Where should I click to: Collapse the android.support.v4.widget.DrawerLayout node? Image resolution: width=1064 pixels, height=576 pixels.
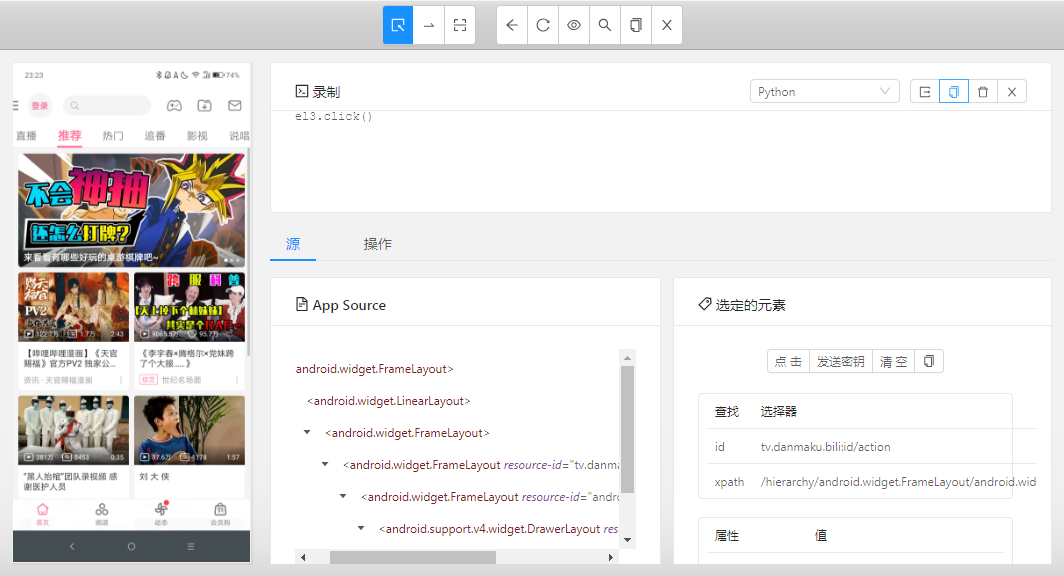[x=362, y=529]
